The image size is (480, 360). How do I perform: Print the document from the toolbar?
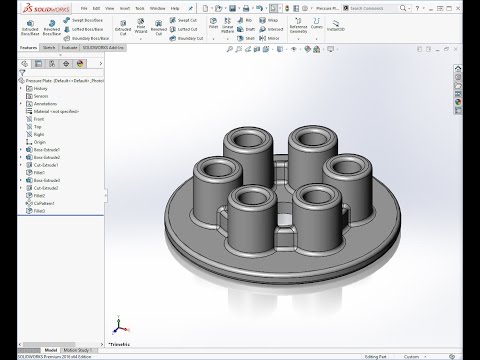[246, 8]
